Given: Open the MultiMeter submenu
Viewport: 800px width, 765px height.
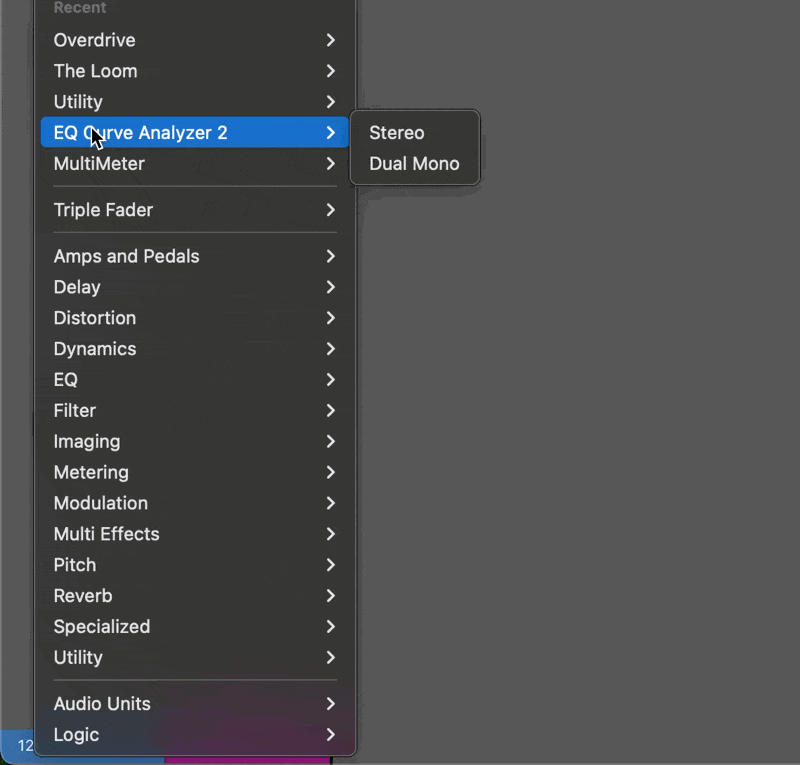Looking at the screenshot, I should click(x=99, y=164).
